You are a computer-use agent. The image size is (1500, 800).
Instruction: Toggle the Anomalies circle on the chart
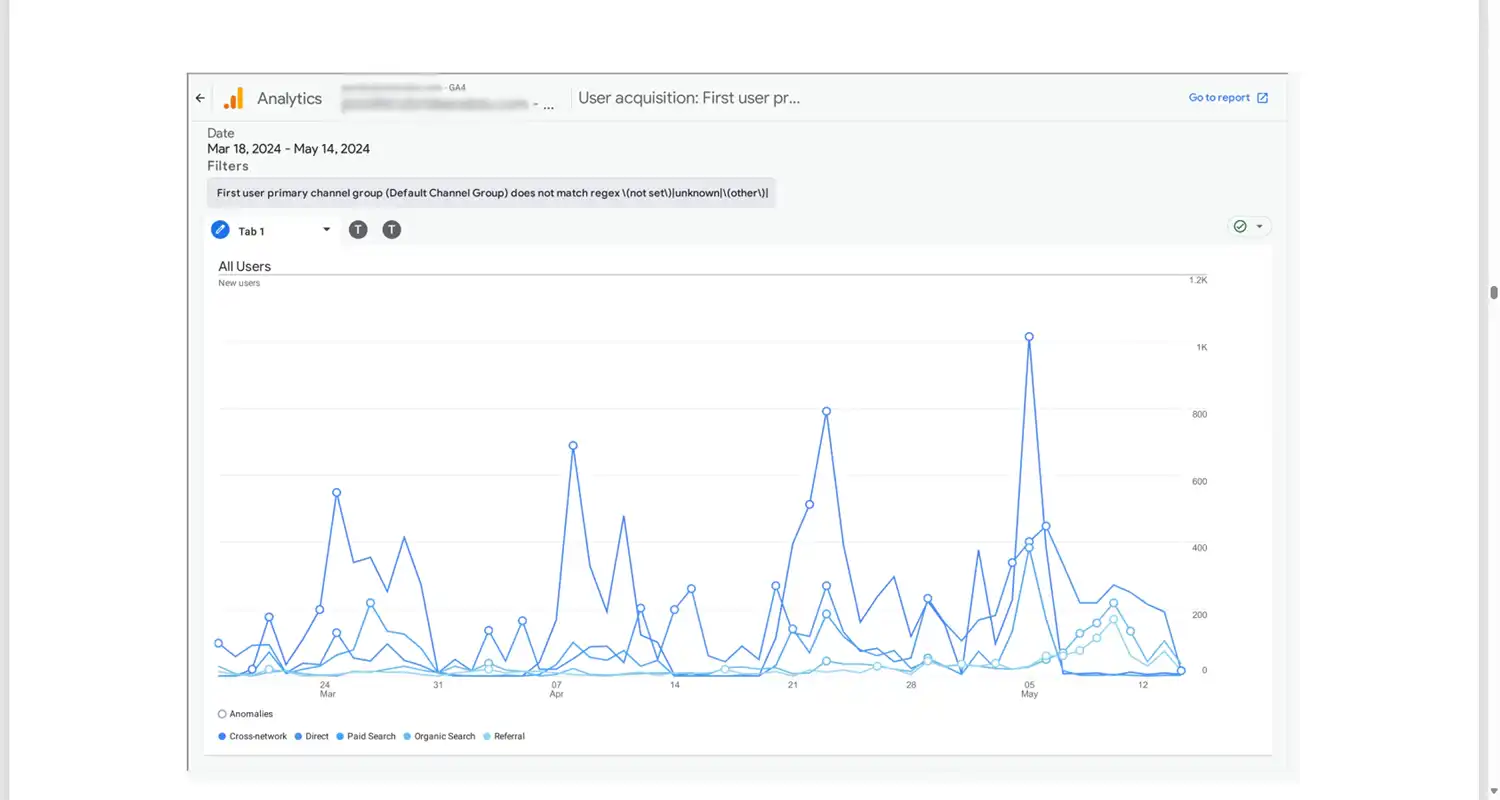[x=221, y=713]
